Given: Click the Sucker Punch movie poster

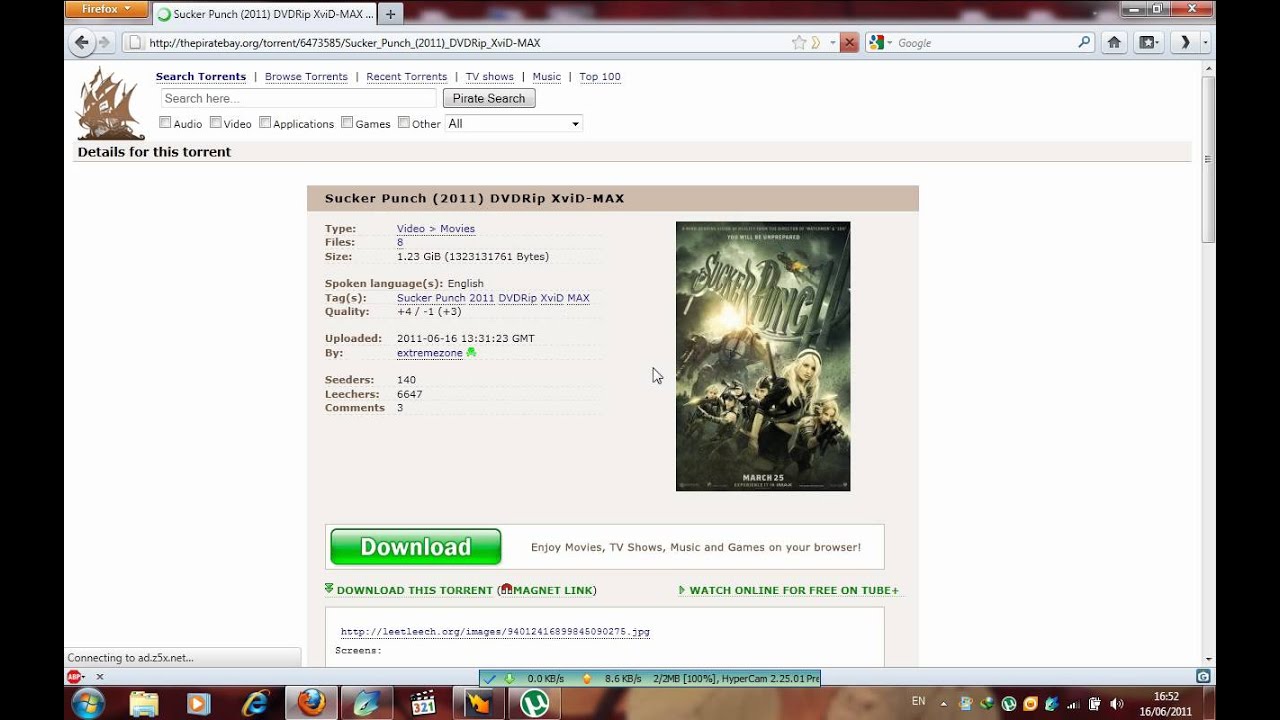Looking at the screenshot, I should click(x=763, y=356).
